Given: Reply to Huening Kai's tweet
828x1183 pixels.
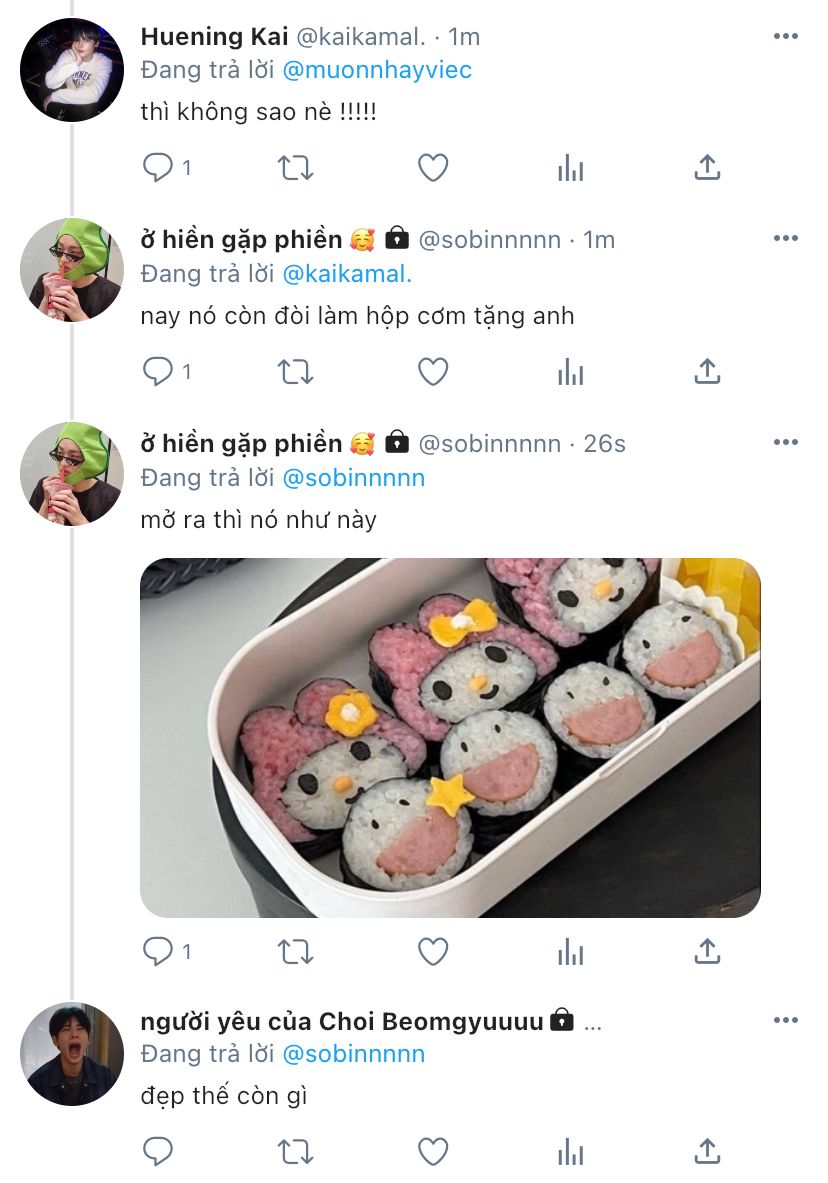Looking at the screenshot, I should point(158,167).
